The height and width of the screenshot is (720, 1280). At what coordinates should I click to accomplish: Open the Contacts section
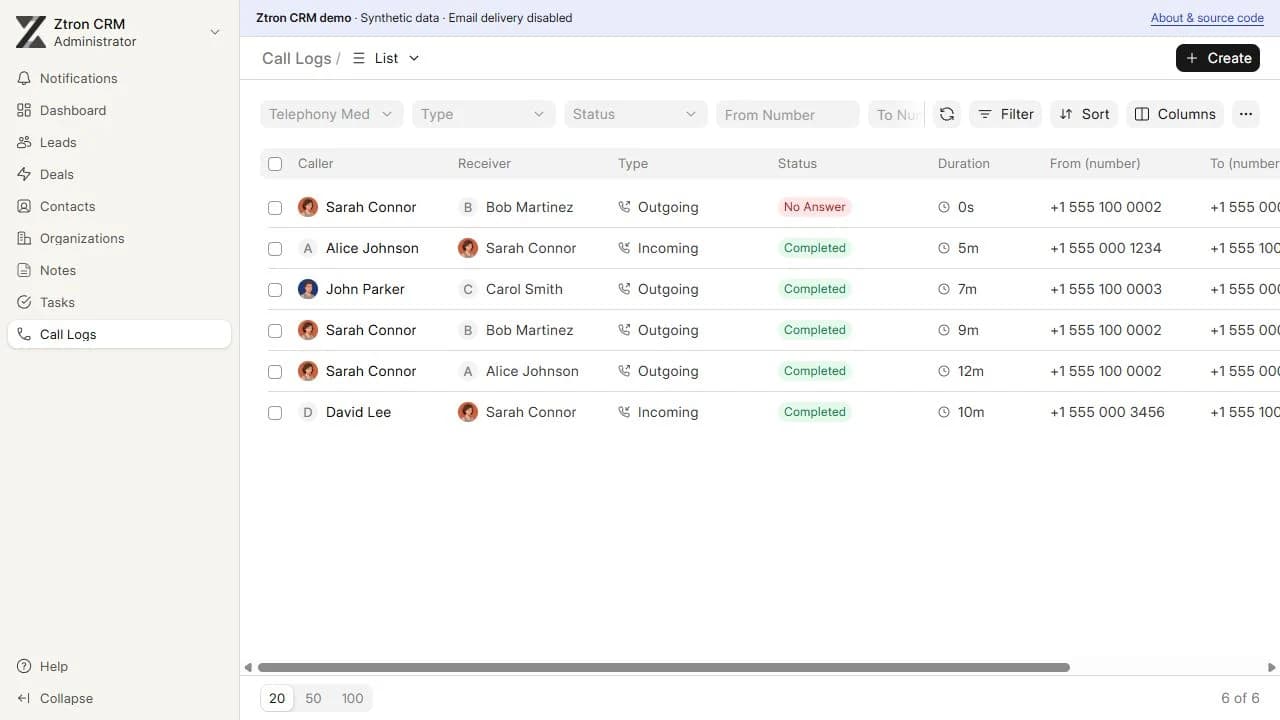click(119, 206)
